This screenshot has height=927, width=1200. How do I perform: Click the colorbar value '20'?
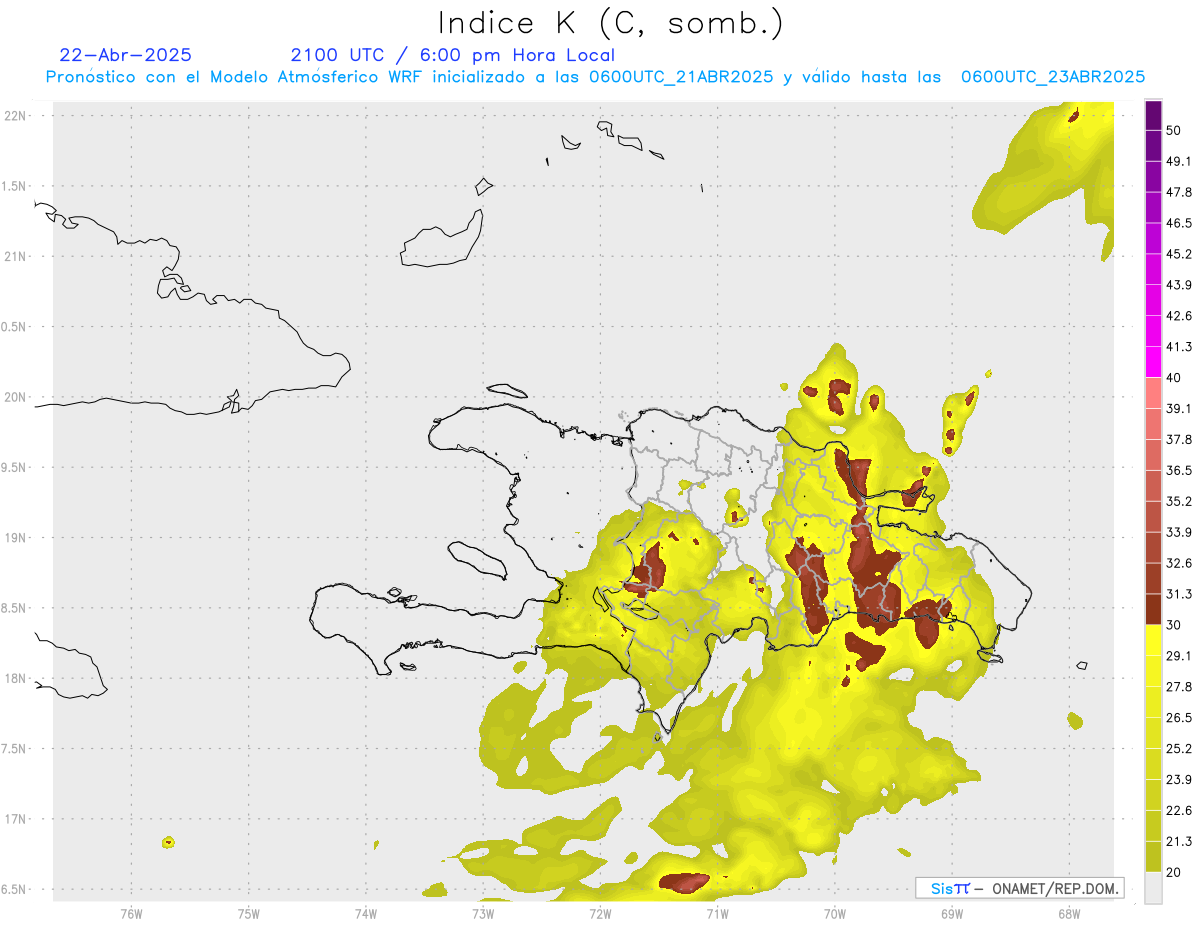point(1174,872)
